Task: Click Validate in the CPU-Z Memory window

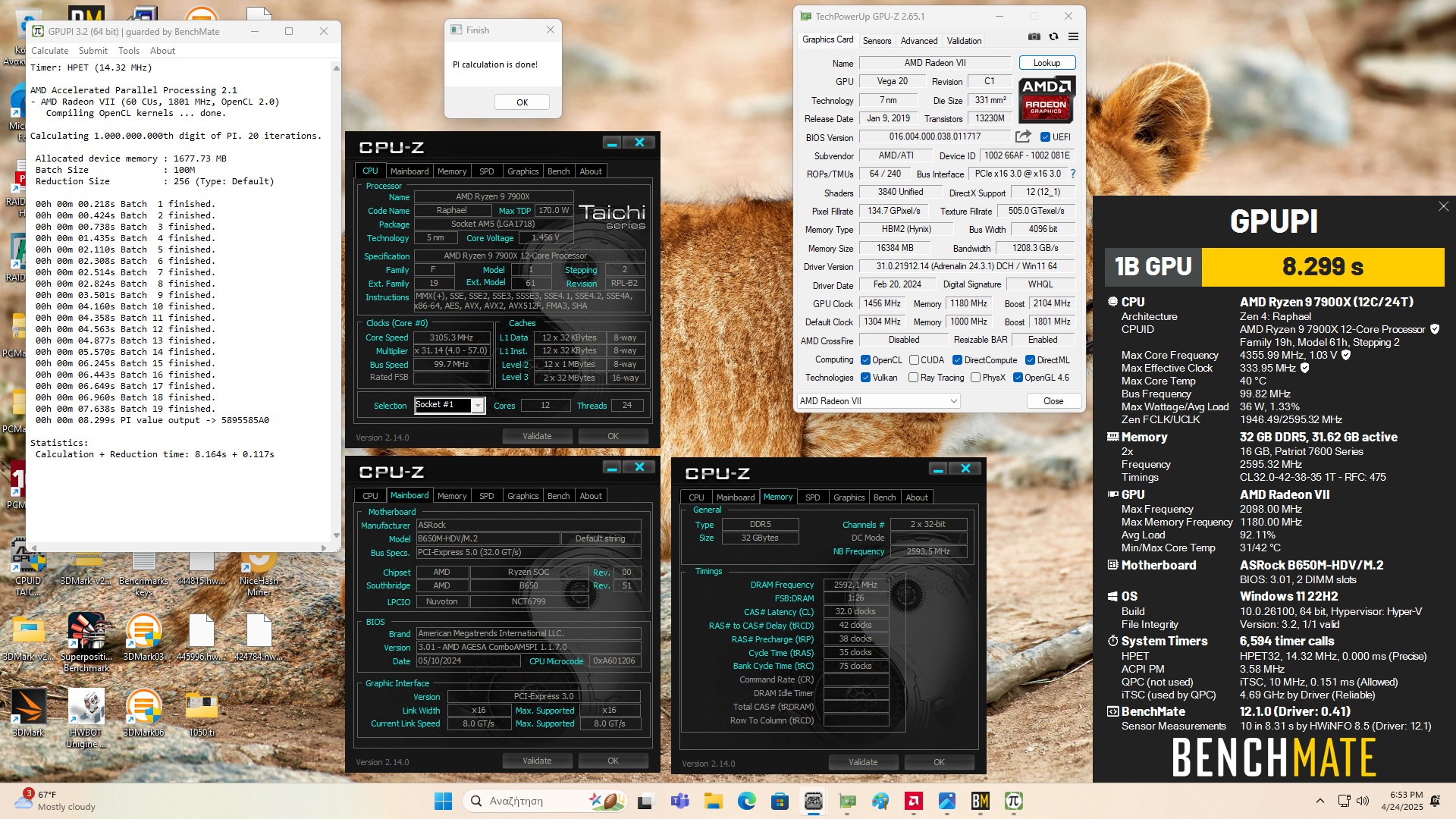Action: click(x=863, y=762)
